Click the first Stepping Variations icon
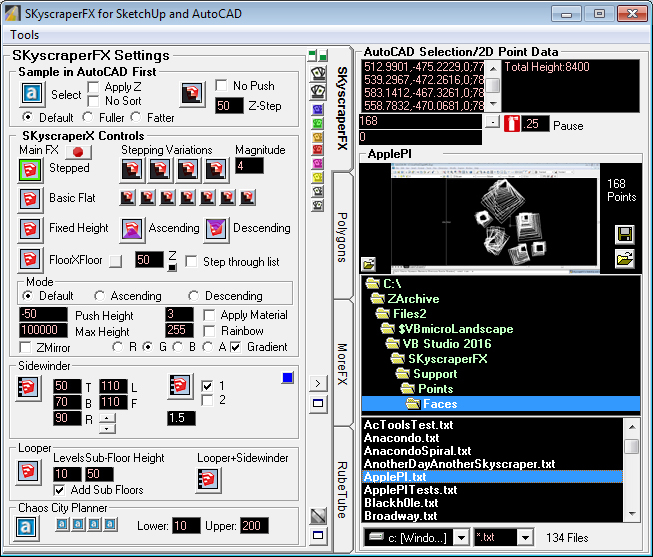The width and height of the screenshot is (653, 557). 132,170
